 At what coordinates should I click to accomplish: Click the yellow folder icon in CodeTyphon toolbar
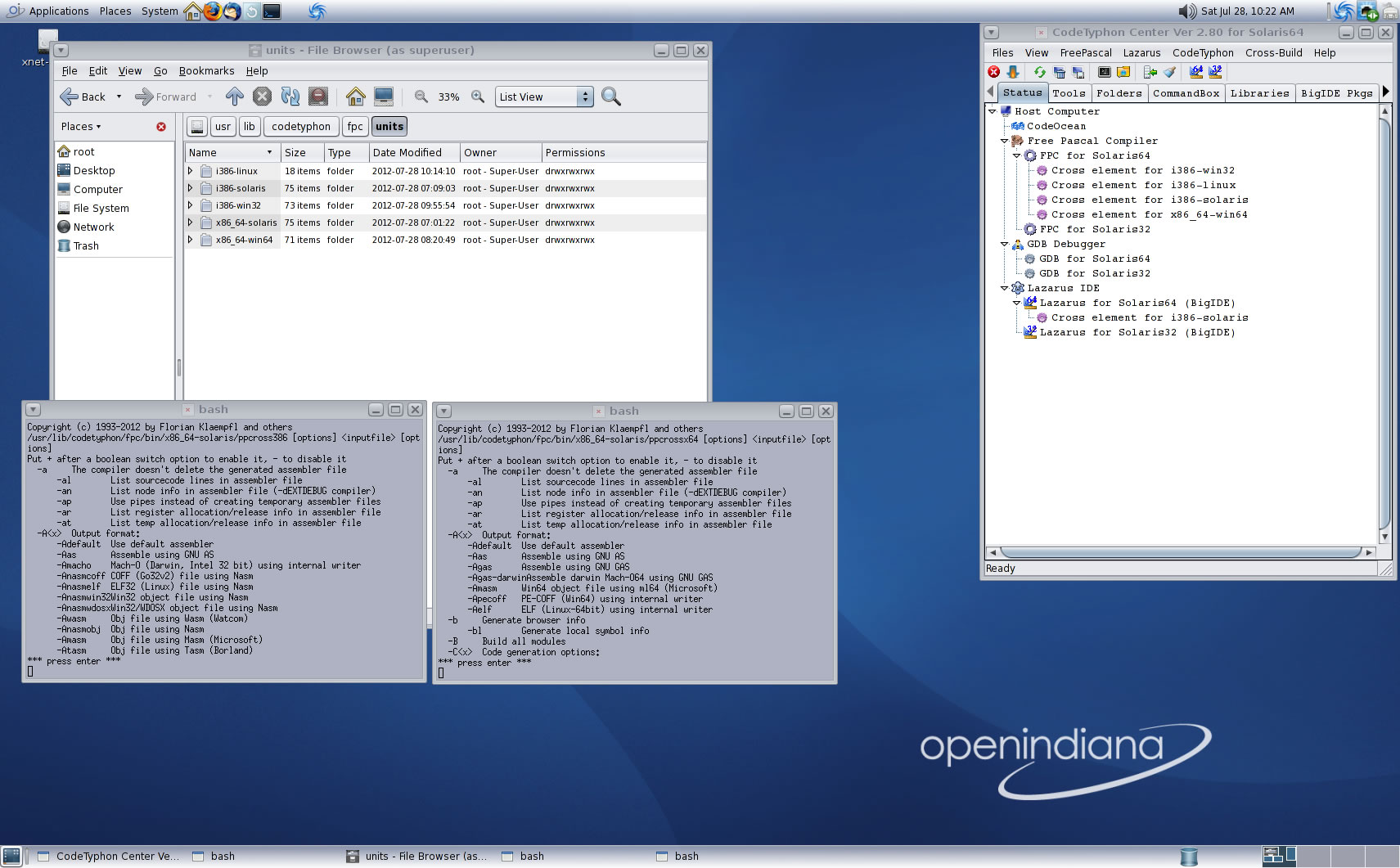(x=1123, y=73)
